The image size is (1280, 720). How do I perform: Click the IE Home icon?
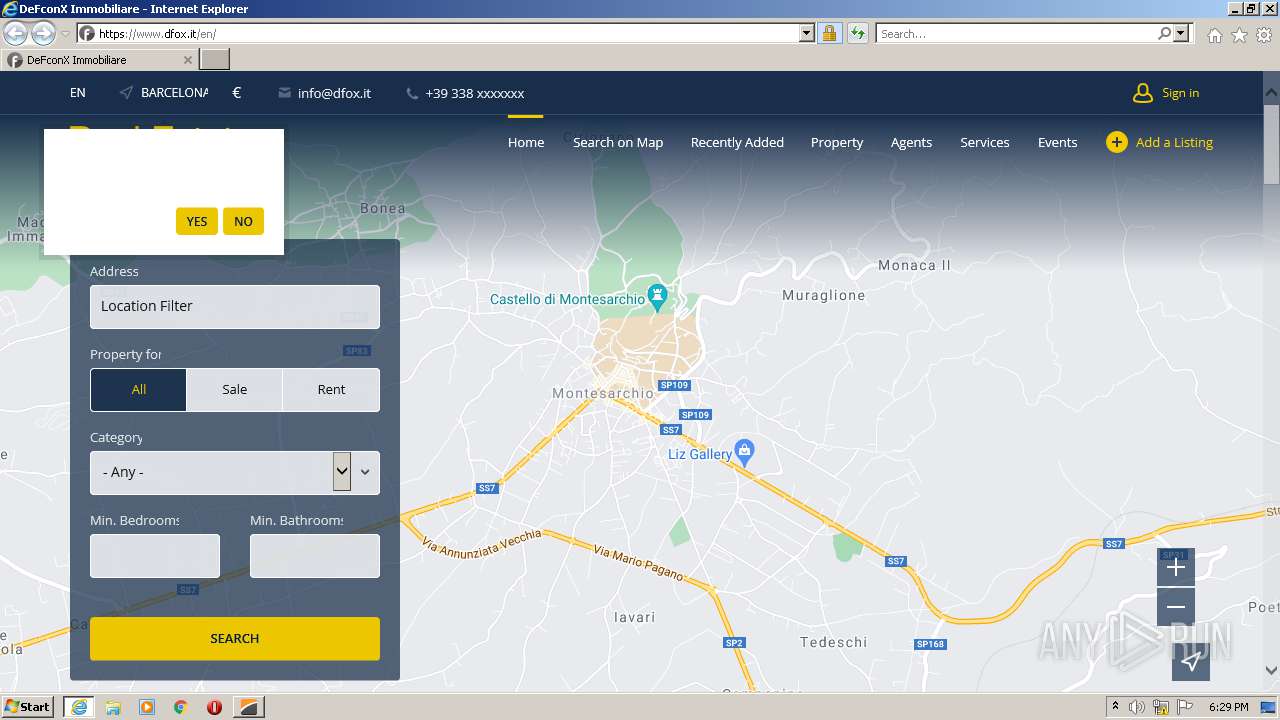(x=1214, y=35)
